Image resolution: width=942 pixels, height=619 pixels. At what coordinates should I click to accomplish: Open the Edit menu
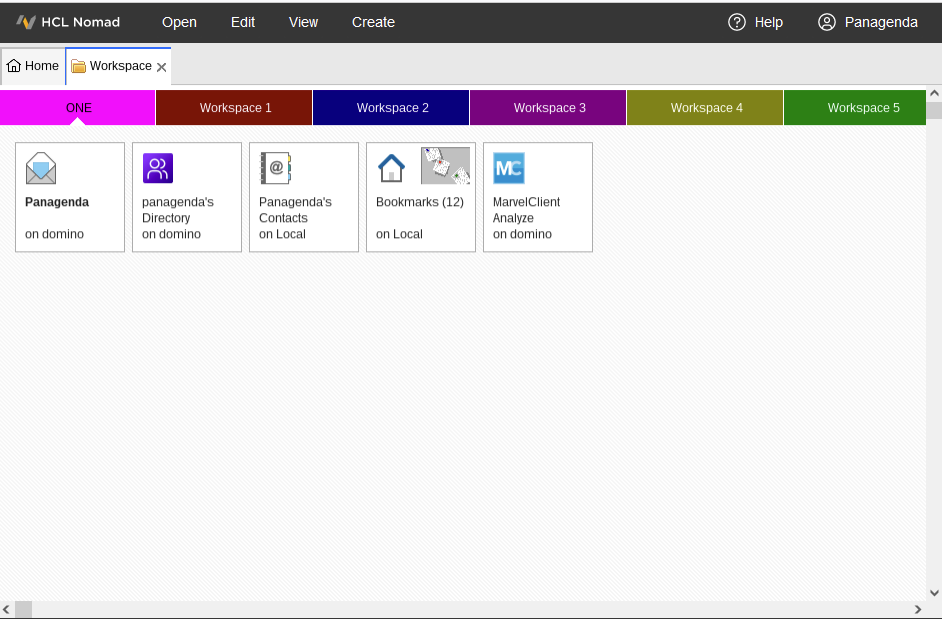[243, 22]
